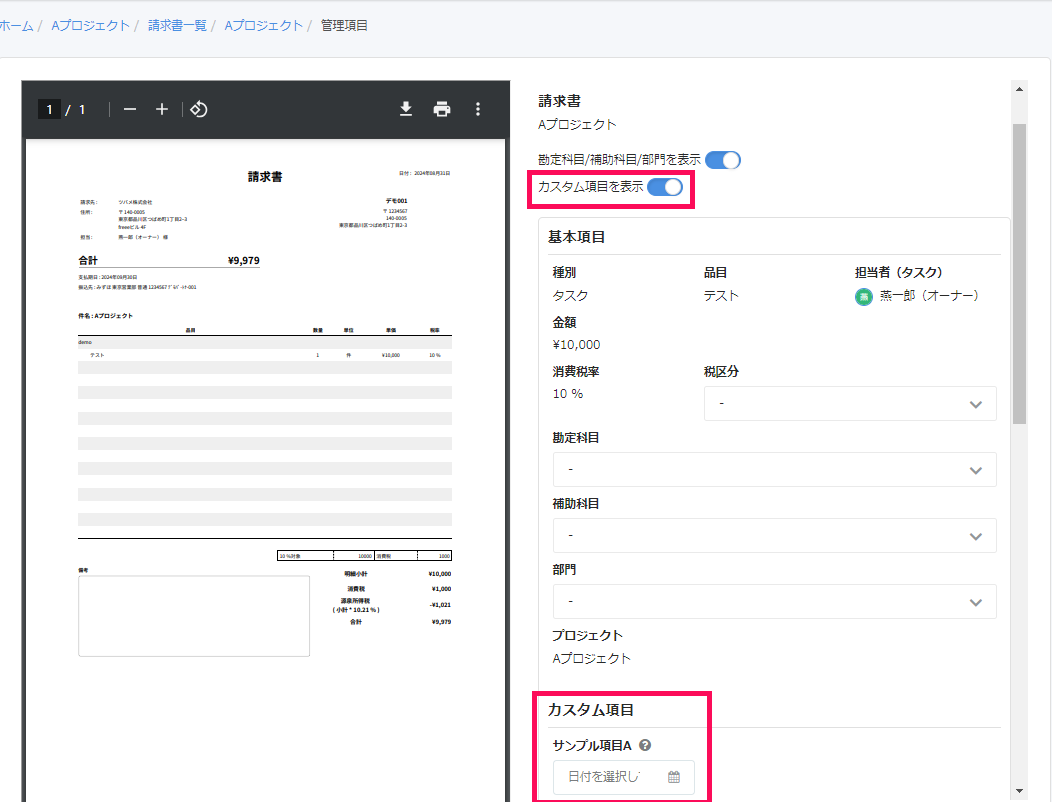Click the scrollbar up arrow in right panel
The height and width of the screenshot is (802, 1052).
[1019, 89]
